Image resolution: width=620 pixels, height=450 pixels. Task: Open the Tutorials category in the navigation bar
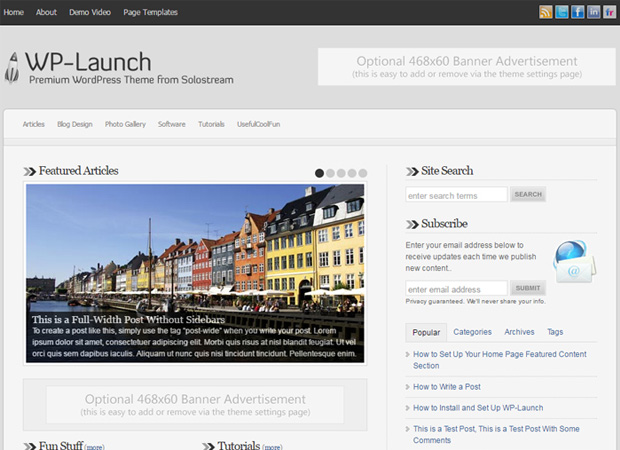(211, 124)
